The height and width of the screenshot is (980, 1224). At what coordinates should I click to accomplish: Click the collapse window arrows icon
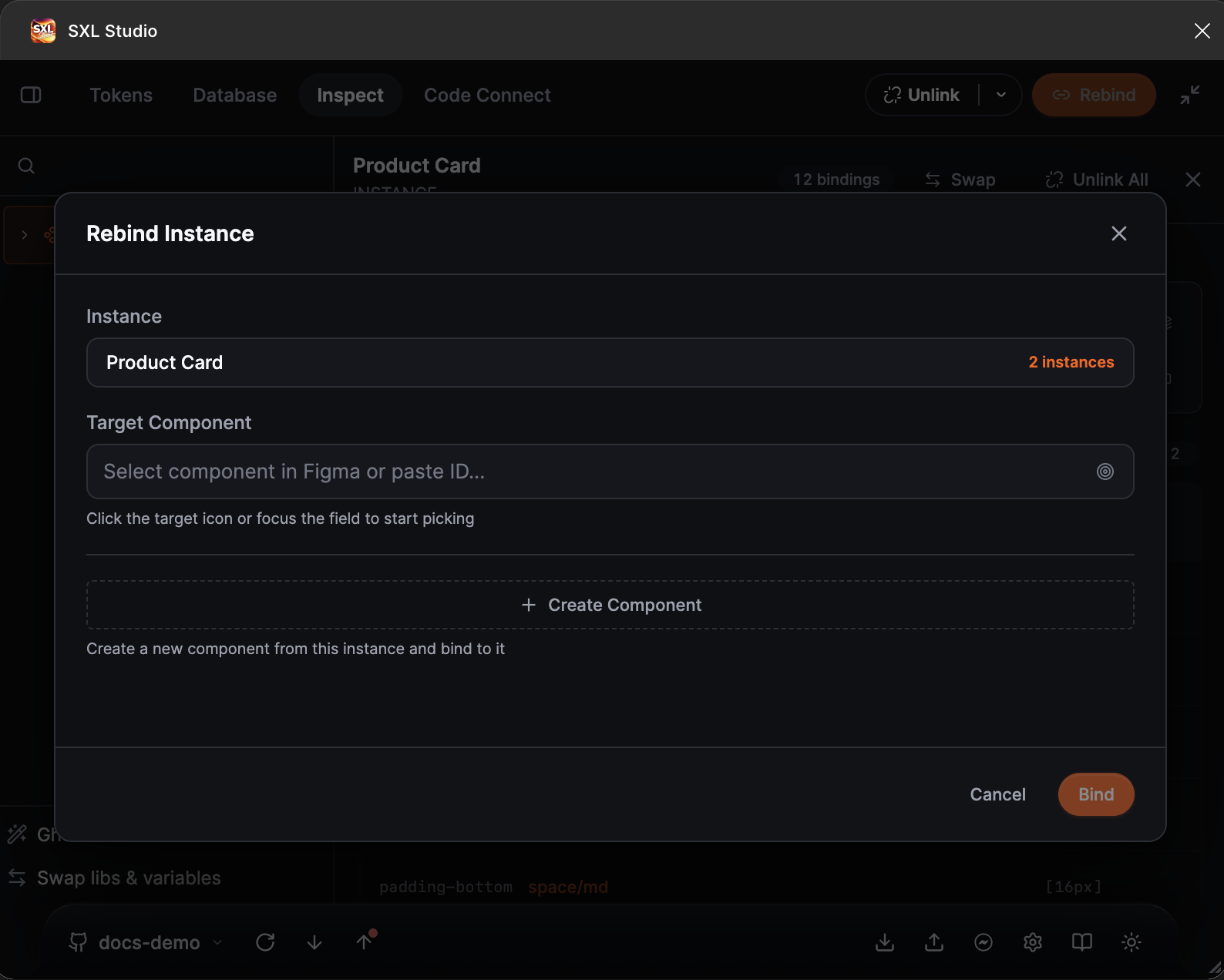pos(1190,95)
